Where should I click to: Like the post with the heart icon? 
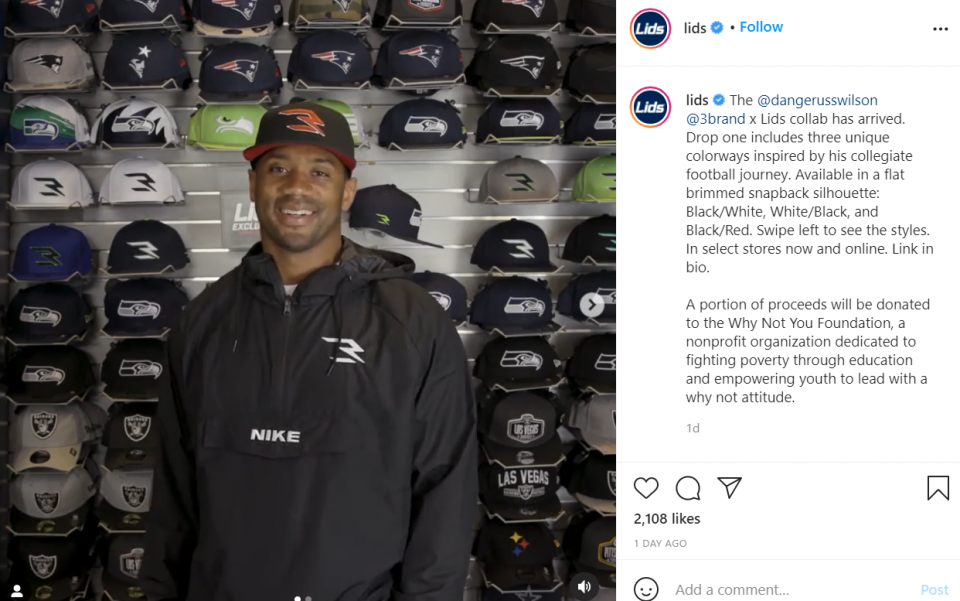[x=646, y=488]
